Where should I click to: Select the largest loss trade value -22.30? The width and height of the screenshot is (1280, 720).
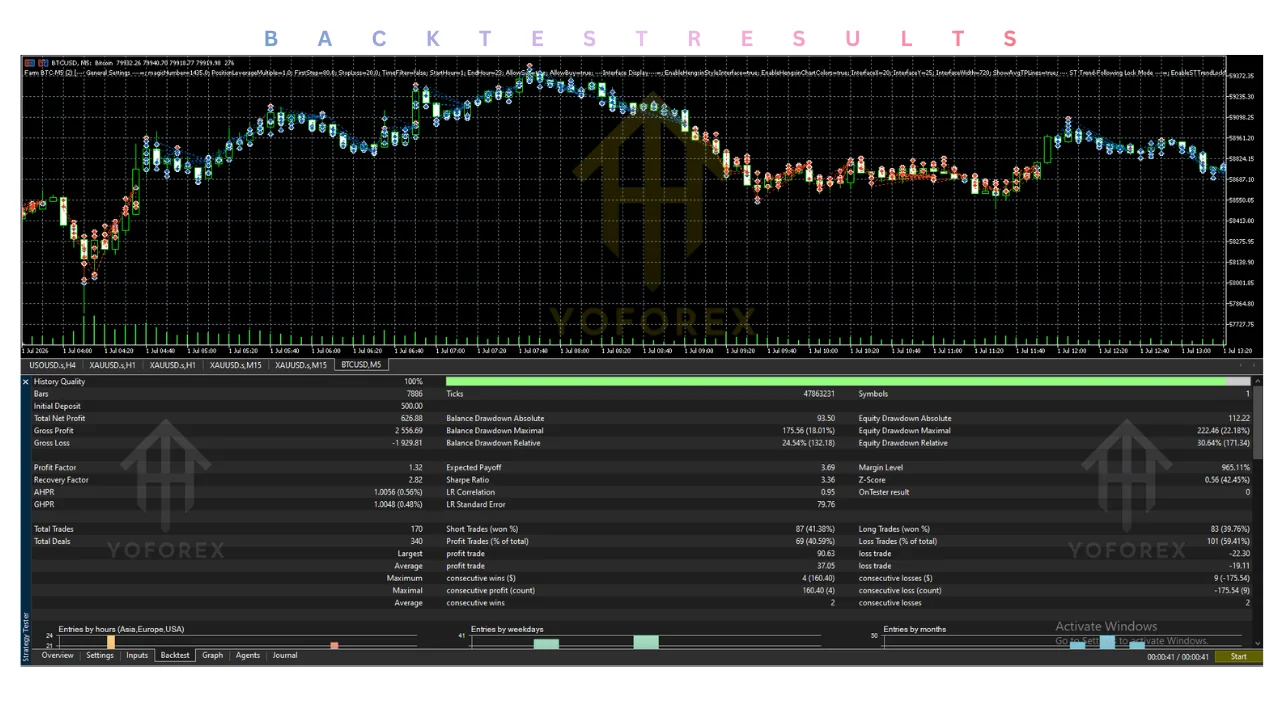(1241, 553)
